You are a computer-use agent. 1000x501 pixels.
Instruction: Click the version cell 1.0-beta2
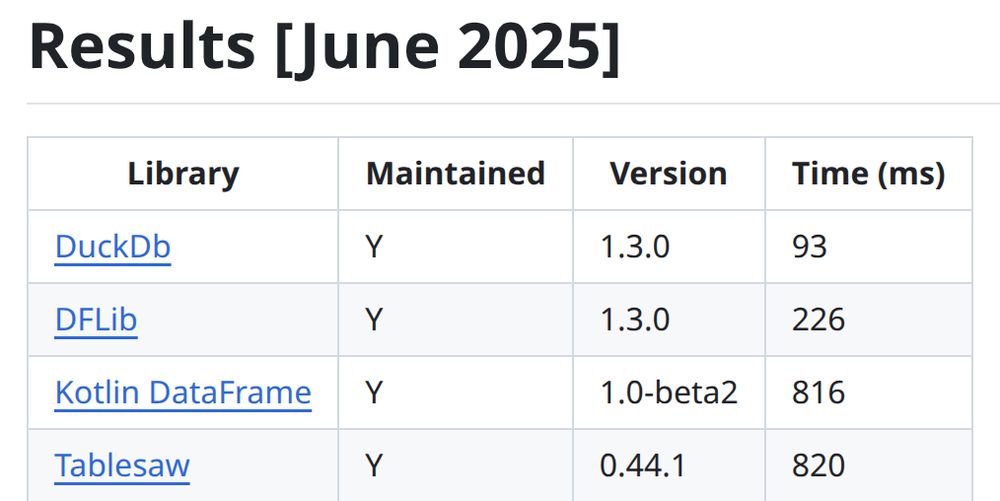coord(669,393)
